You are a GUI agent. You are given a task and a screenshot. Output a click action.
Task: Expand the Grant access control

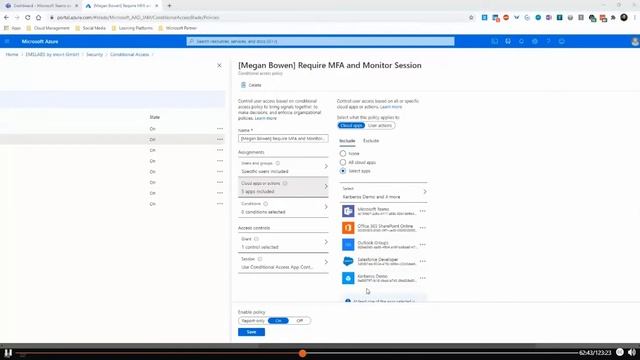pos(283,243)
